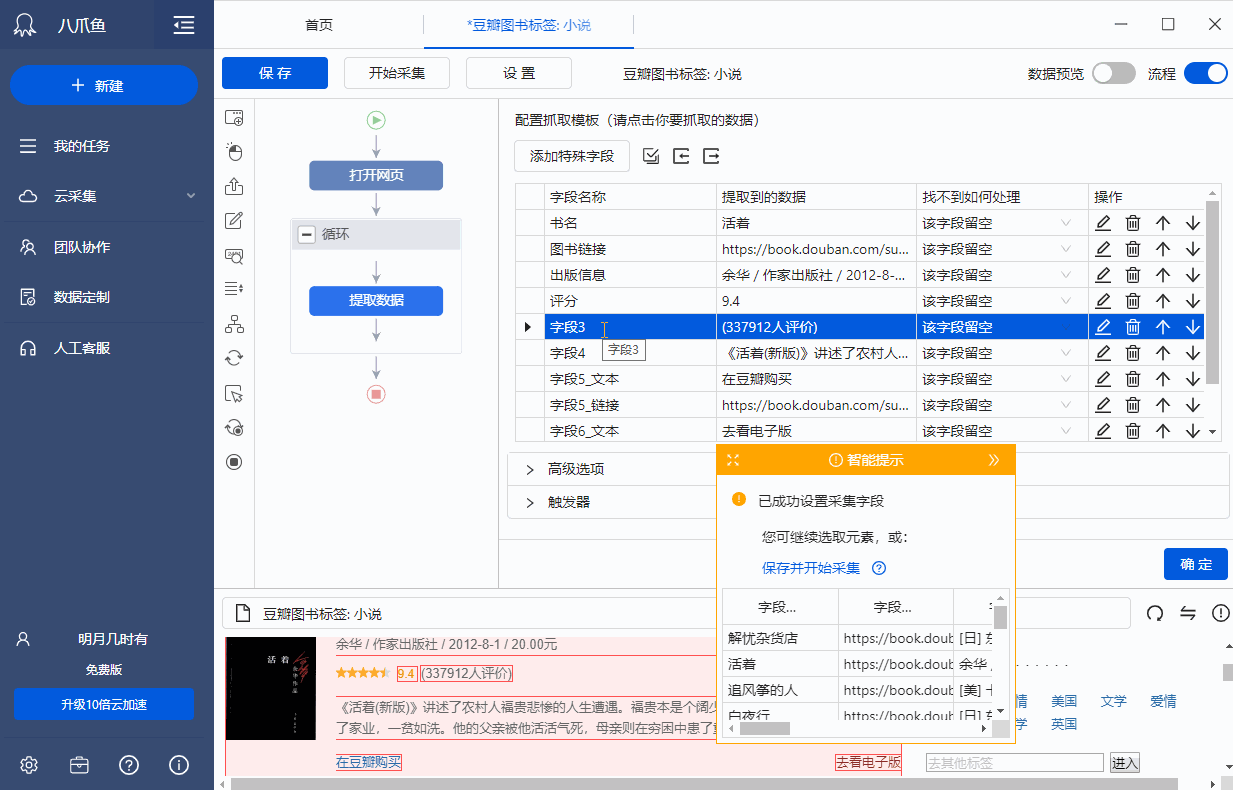Click 升级10倍云加速 button

(104, 704)
